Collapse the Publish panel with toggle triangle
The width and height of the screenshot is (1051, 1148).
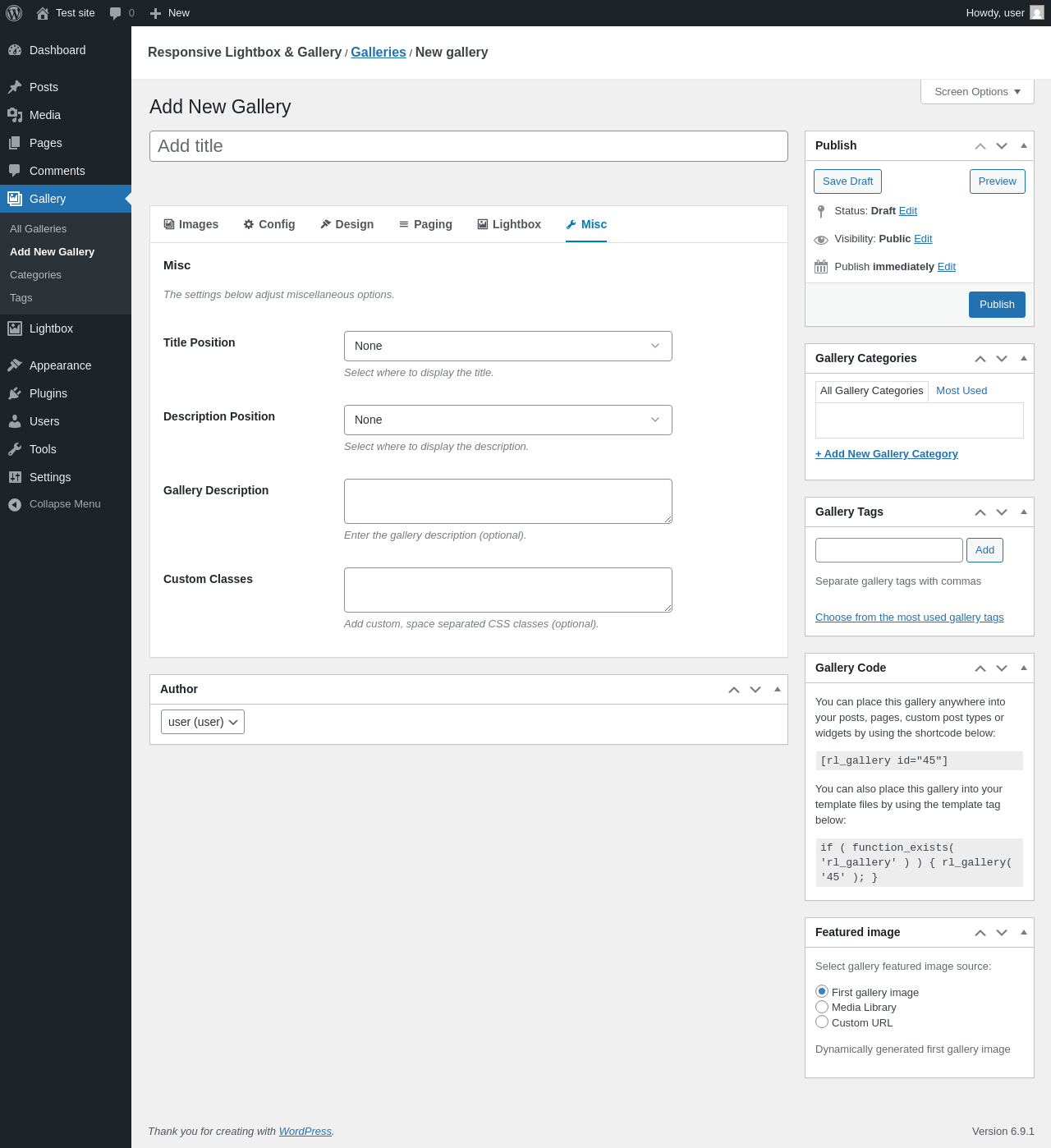point(1024,145)
